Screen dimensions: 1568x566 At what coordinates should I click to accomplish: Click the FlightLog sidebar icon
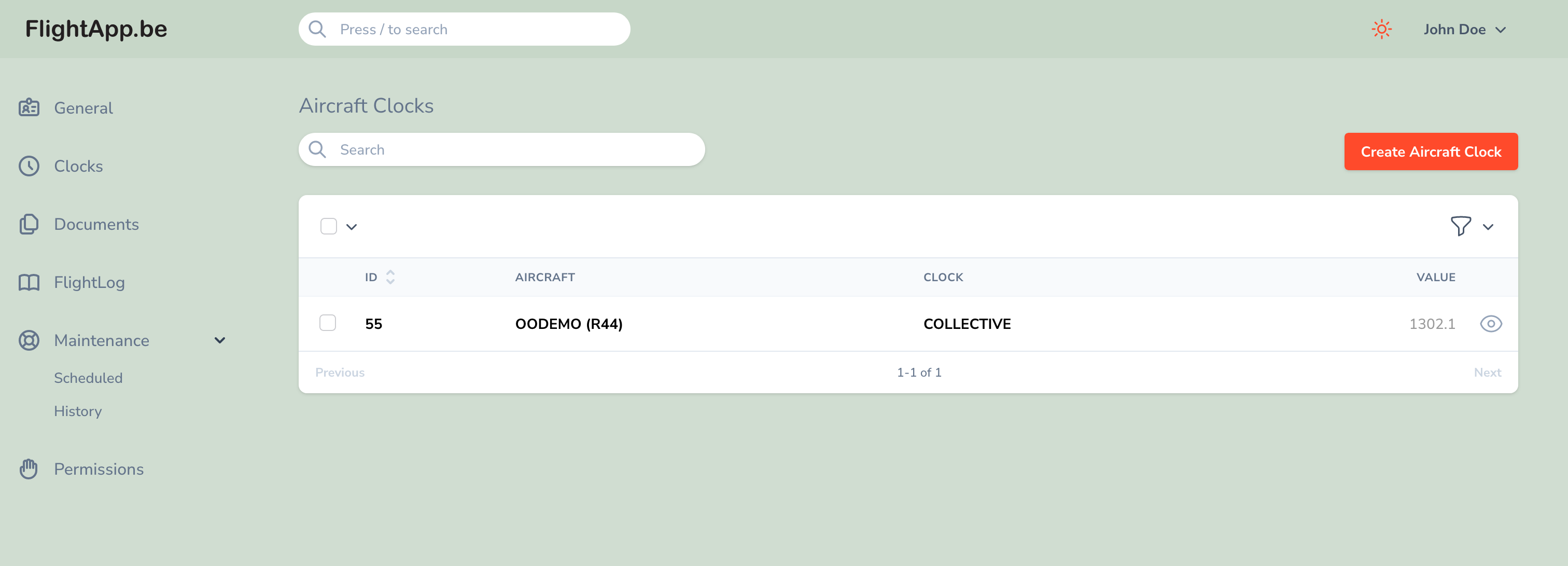click(29, 282)
